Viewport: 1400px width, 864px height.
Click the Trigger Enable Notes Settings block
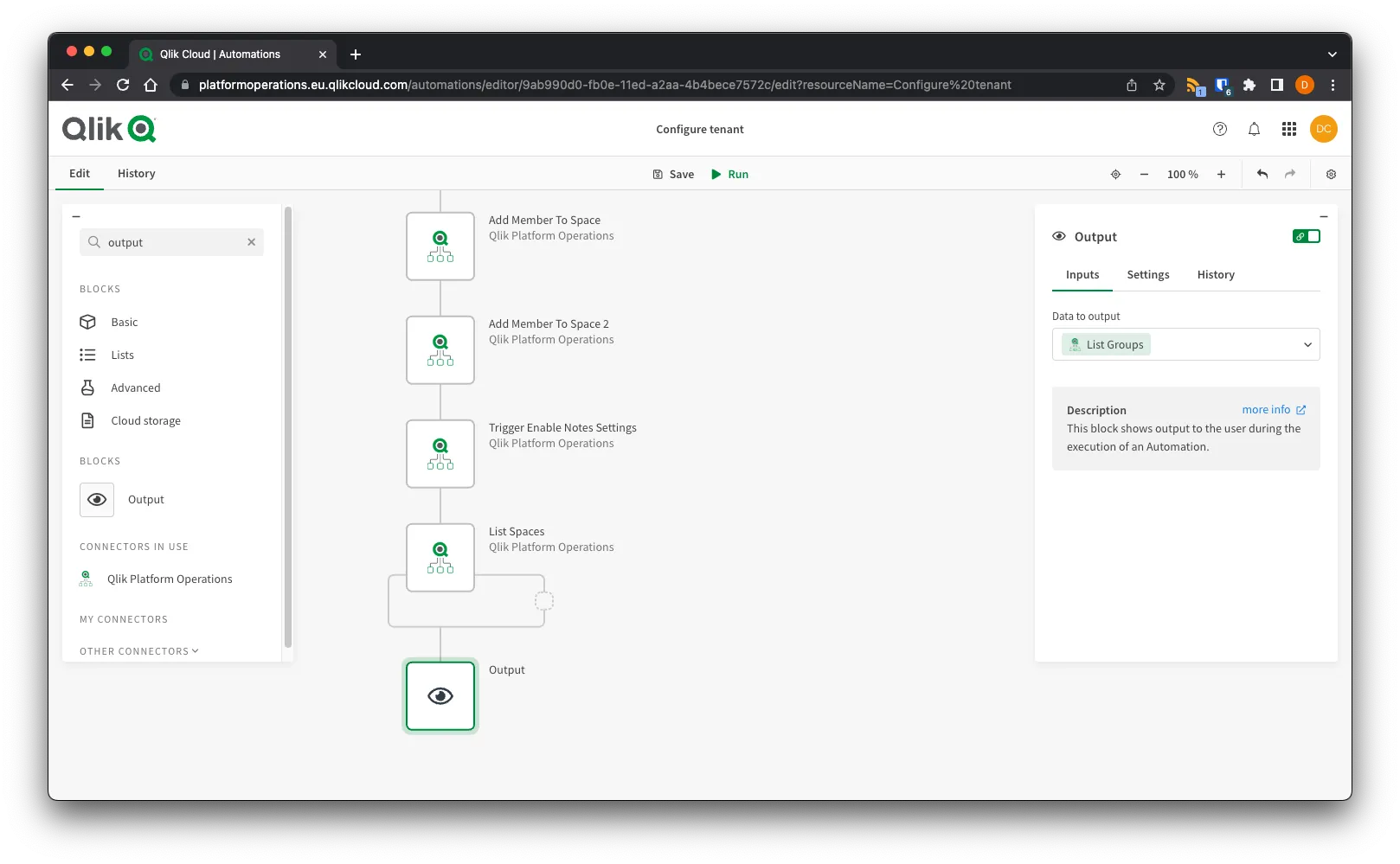pyautogui.click(x=440, y=454)
